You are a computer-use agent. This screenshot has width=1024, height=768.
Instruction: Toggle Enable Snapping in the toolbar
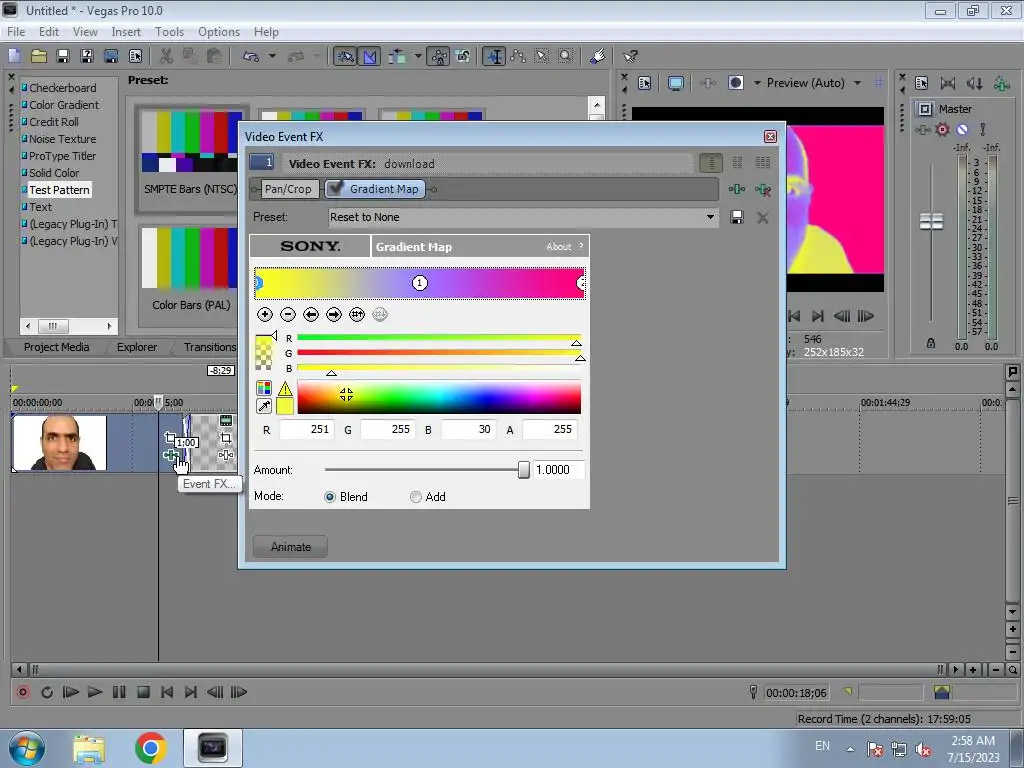345,56
